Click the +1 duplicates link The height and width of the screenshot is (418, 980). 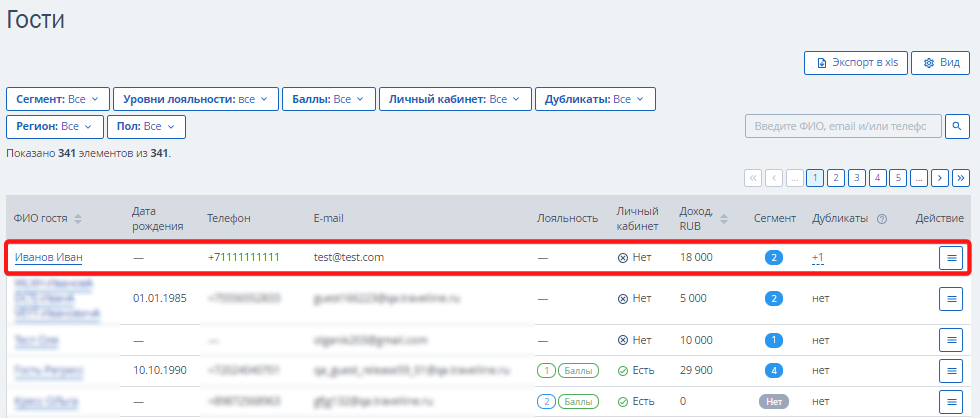[818, 257]
